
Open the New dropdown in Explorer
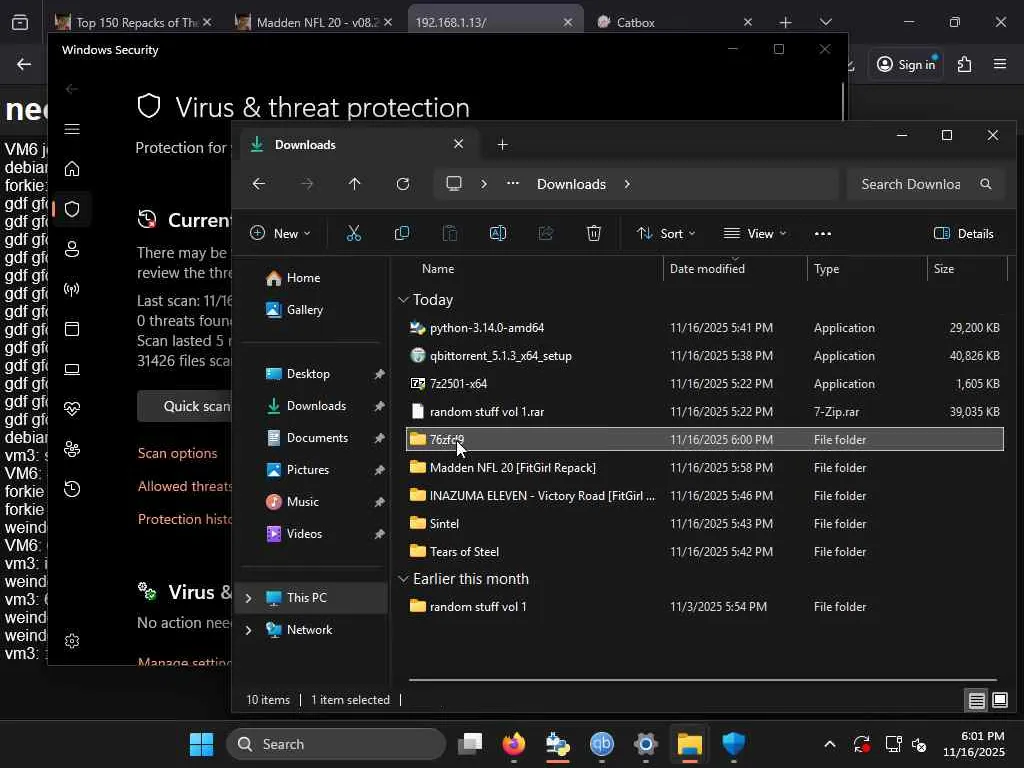coord(280,234)
